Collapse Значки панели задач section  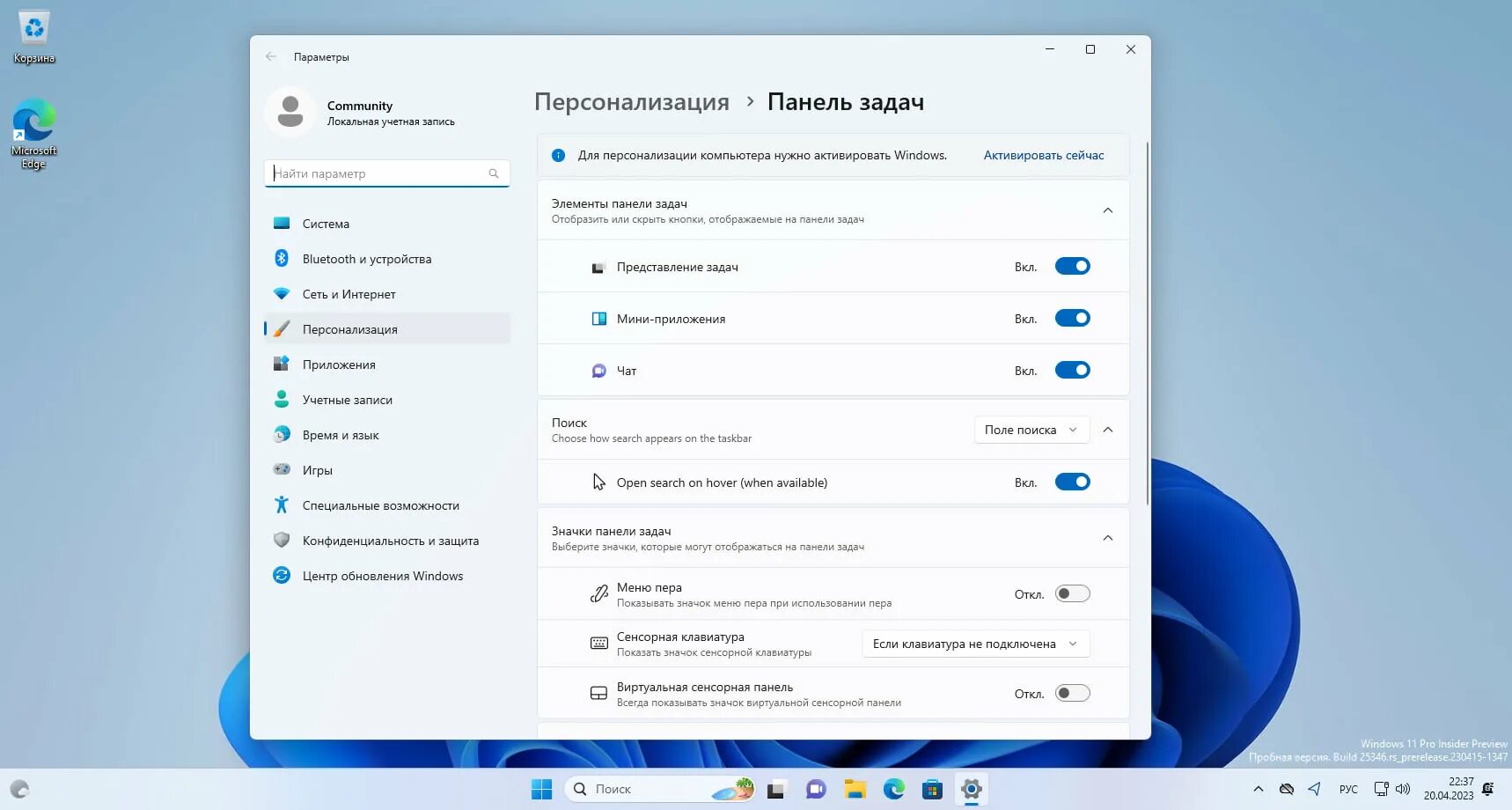1108,538
